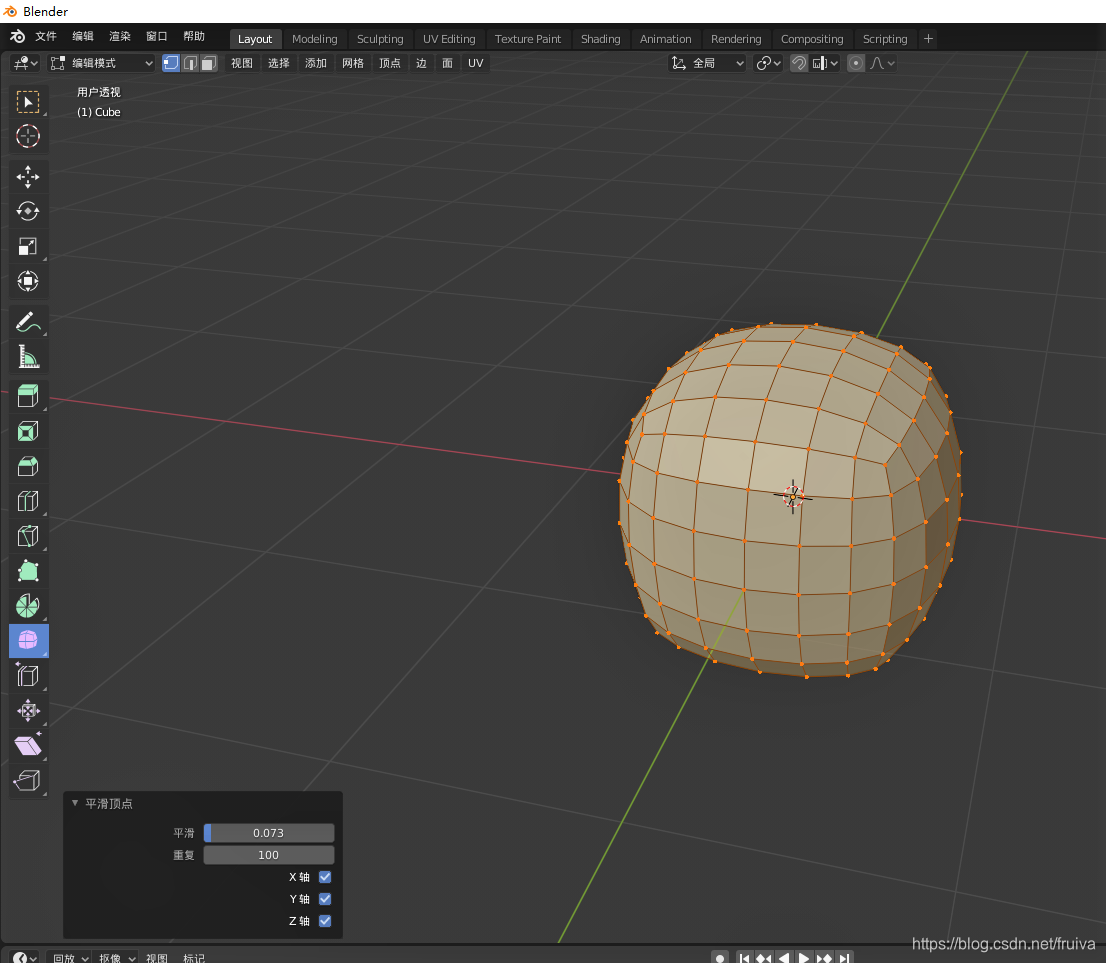Pick the Rip Region tool

28,780
